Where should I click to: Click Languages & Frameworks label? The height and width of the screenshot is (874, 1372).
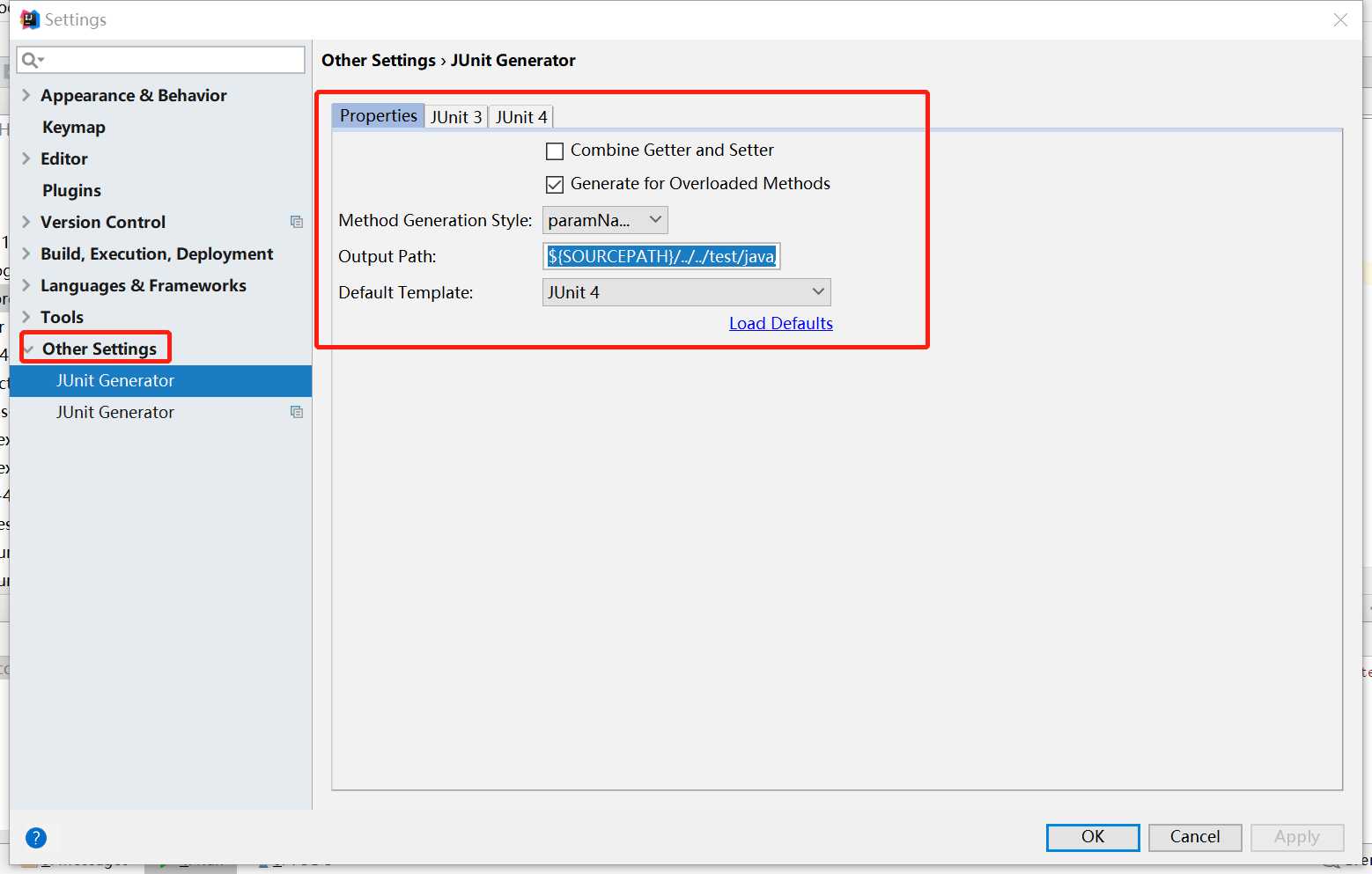144,285
